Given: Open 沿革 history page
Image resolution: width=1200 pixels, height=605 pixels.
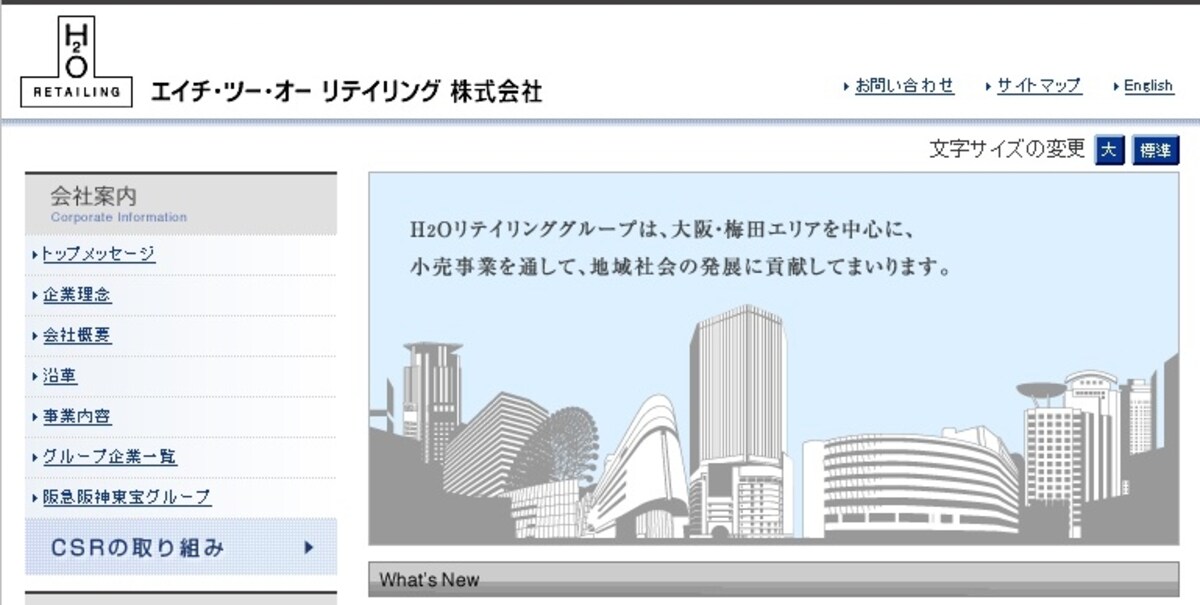Looking at the screenshot, I should pyautogui.click(x=59, y=376).
